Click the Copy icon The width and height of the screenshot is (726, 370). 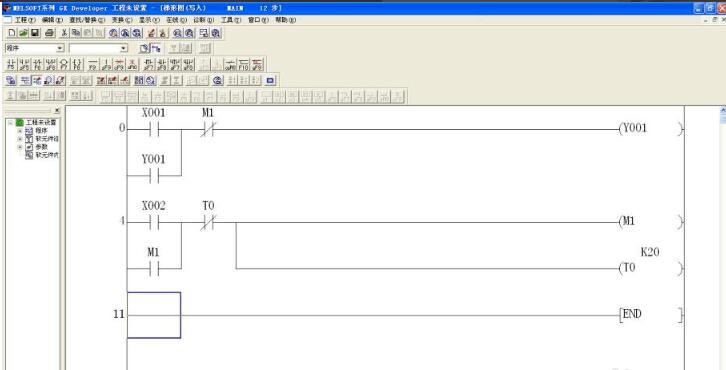[x=76, y=33]
